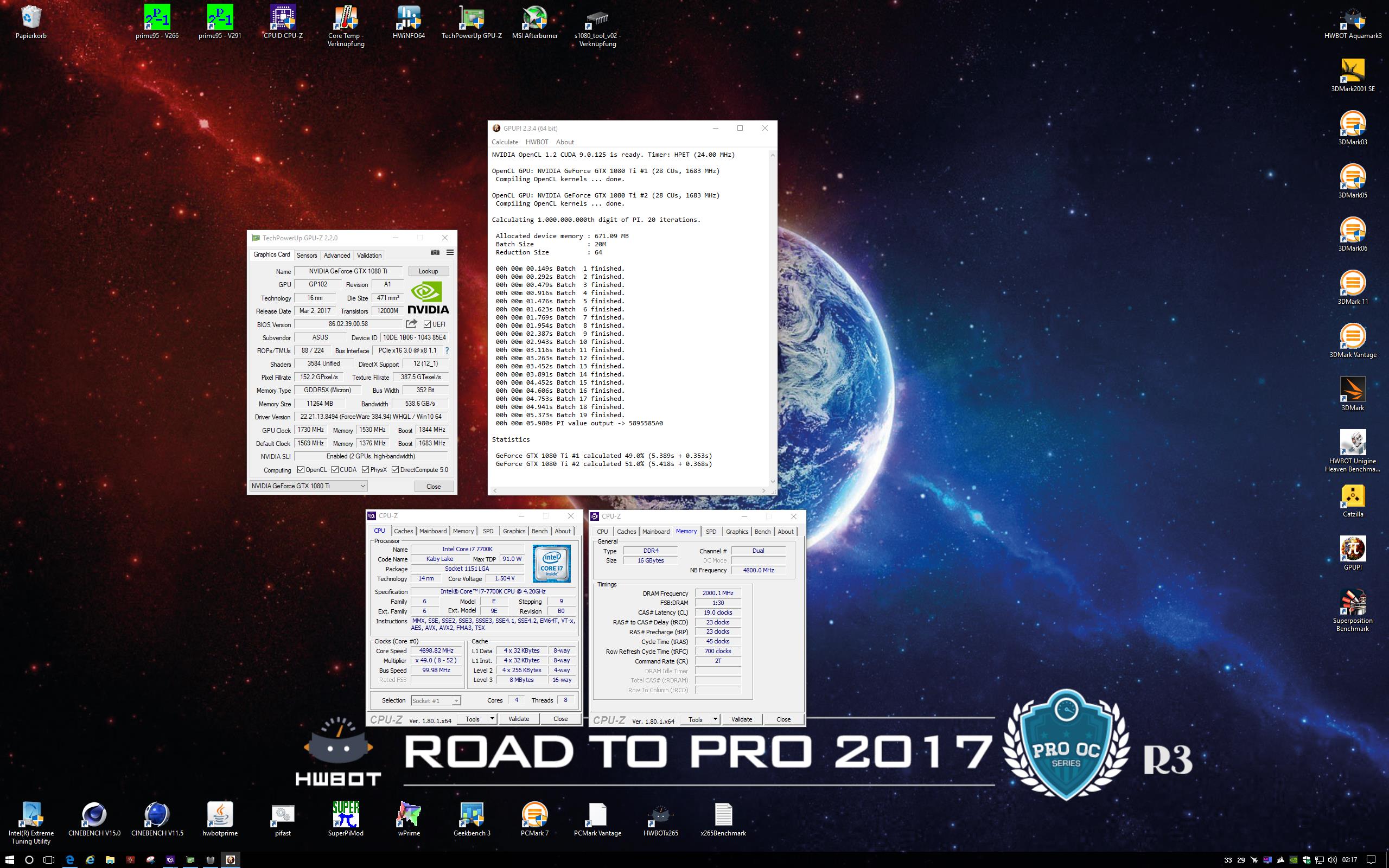This screenshot has height=868, width=1389.
Task: Open Bench tab in left CPU-Z window
Action: click(x=539, y=531)
